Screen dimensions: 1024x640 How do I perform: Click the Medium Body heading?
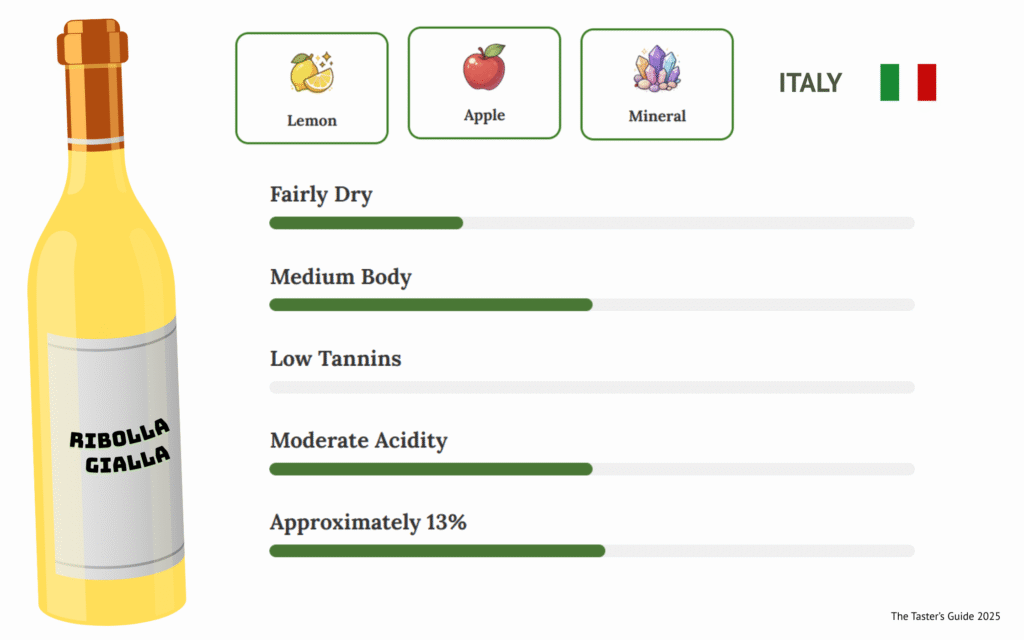click(x=340, y=276)
